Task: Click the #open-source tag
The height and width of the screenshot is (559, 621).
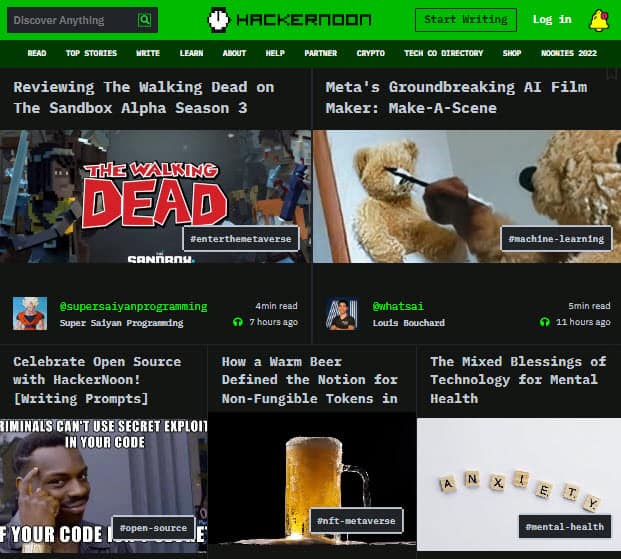Action: pyautogui.click(x=154, y=528)
